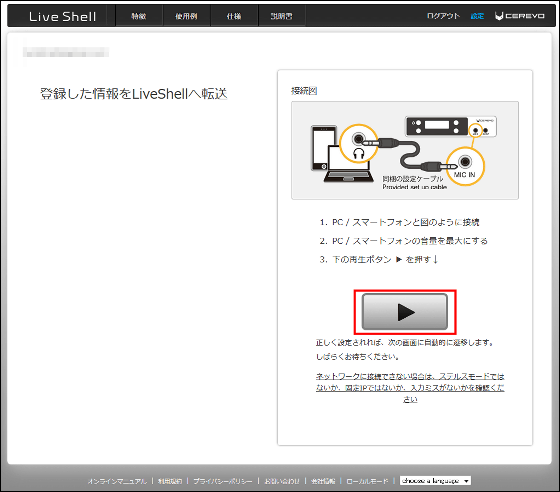560x492 pixels.
Task: Open the プライバシーポリシー footer link
Action: pyautogui.click(x=223, y=481)
